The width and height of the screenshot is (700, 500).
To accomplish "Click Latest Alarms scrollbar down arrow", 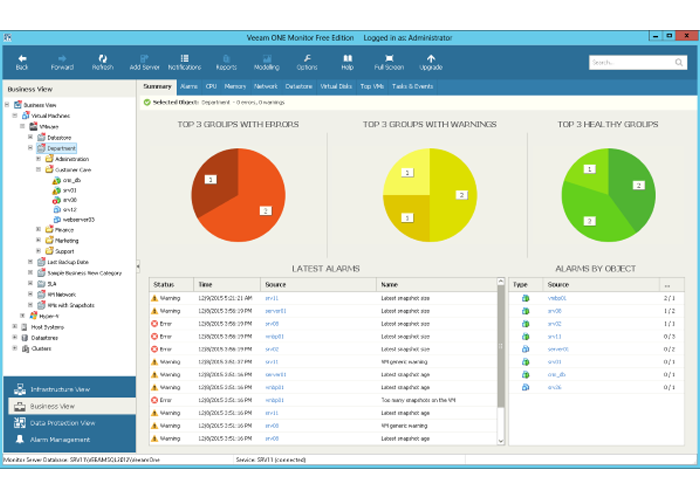I will point(500,441).
